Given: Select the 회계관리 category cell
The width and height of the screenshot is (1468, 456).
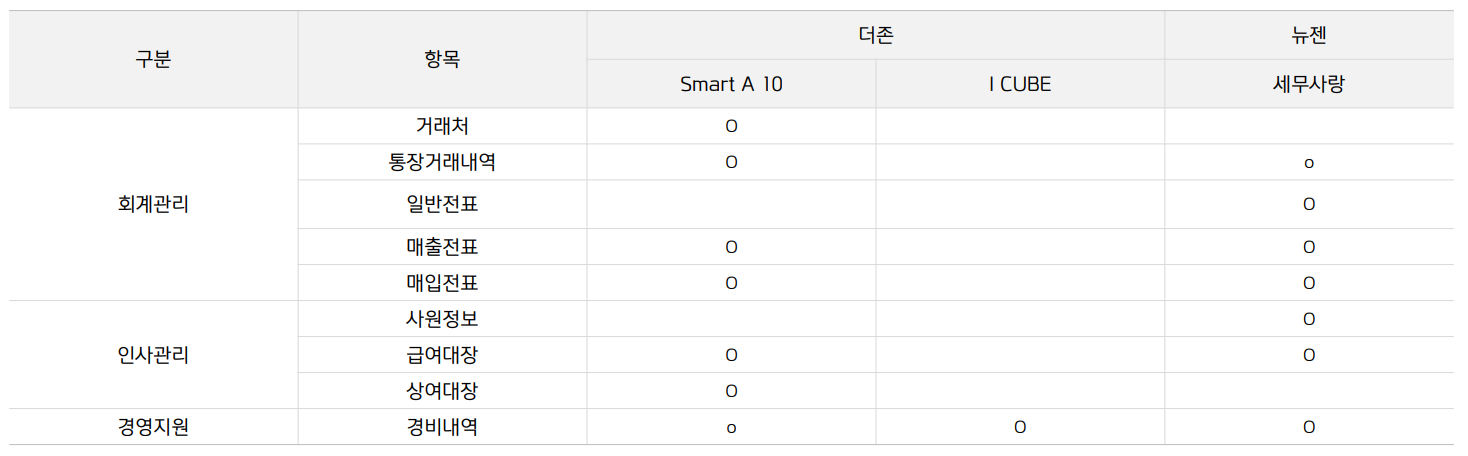Looking at the screenshot, I should [153, 204].
